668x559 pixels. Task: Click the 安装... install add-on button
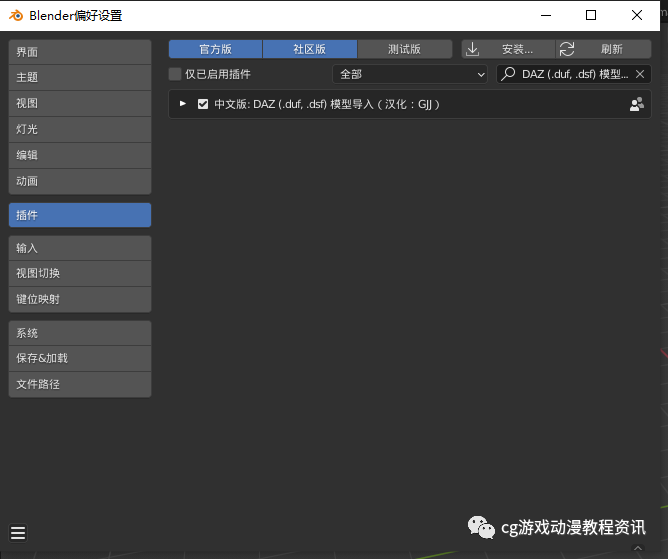508,49
